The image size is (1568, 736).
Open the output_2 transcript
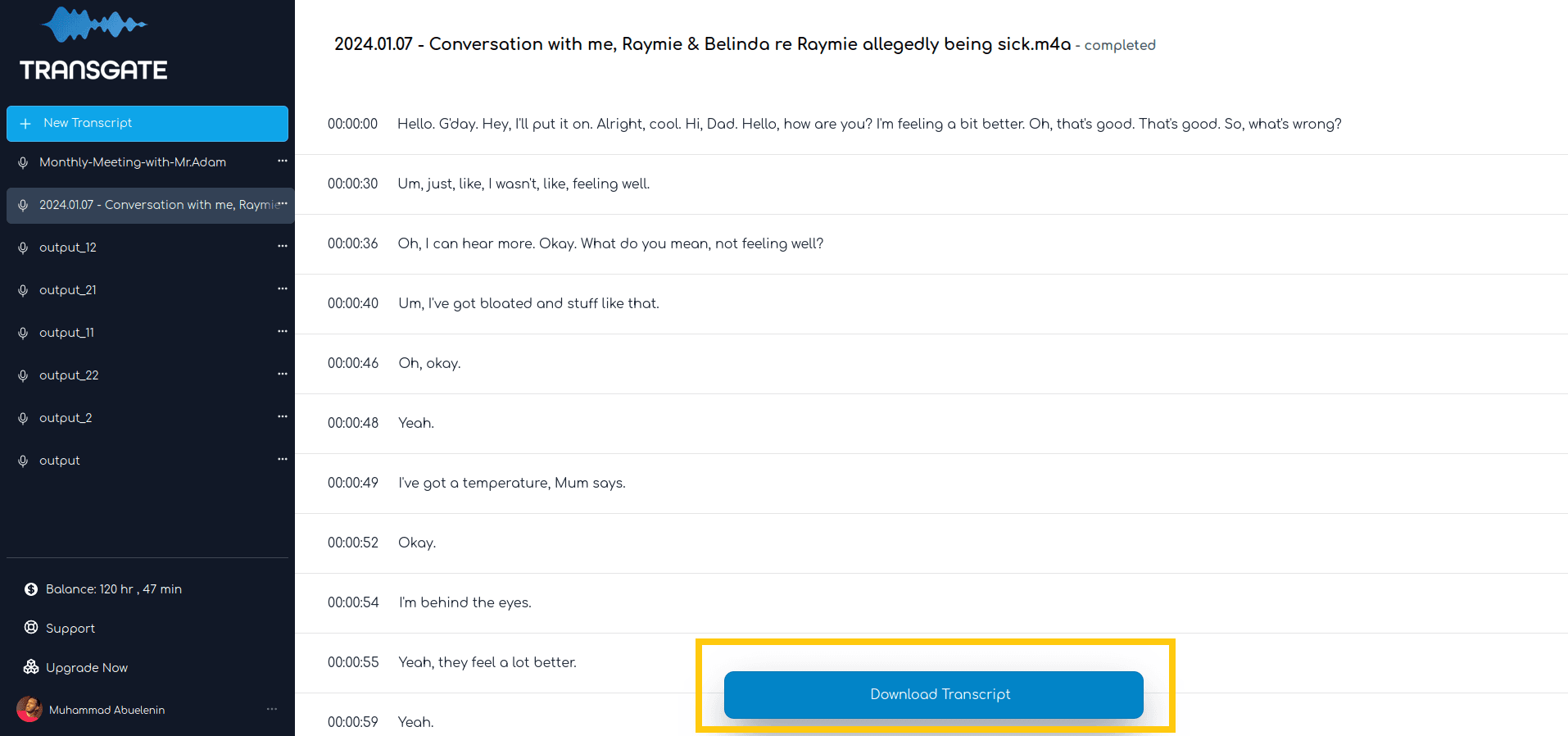tap(66, 418)
